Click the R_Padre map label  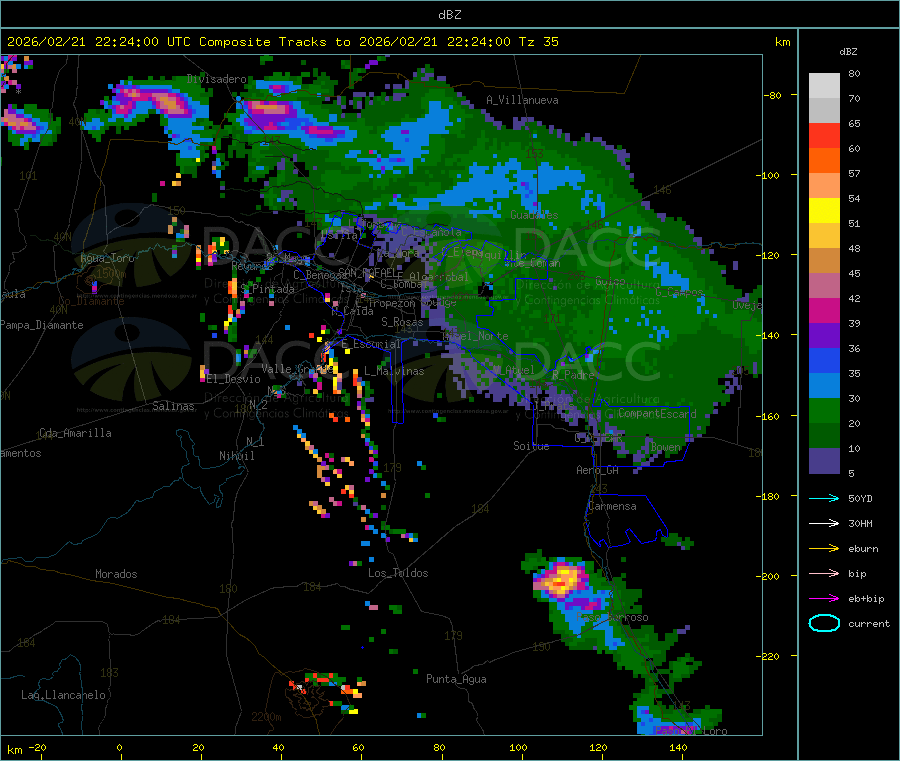point(573,375)
